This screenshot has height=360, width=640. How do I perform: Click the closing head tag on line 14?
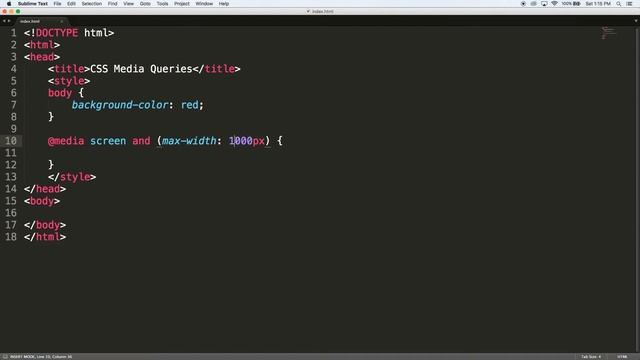click(45, 189)
